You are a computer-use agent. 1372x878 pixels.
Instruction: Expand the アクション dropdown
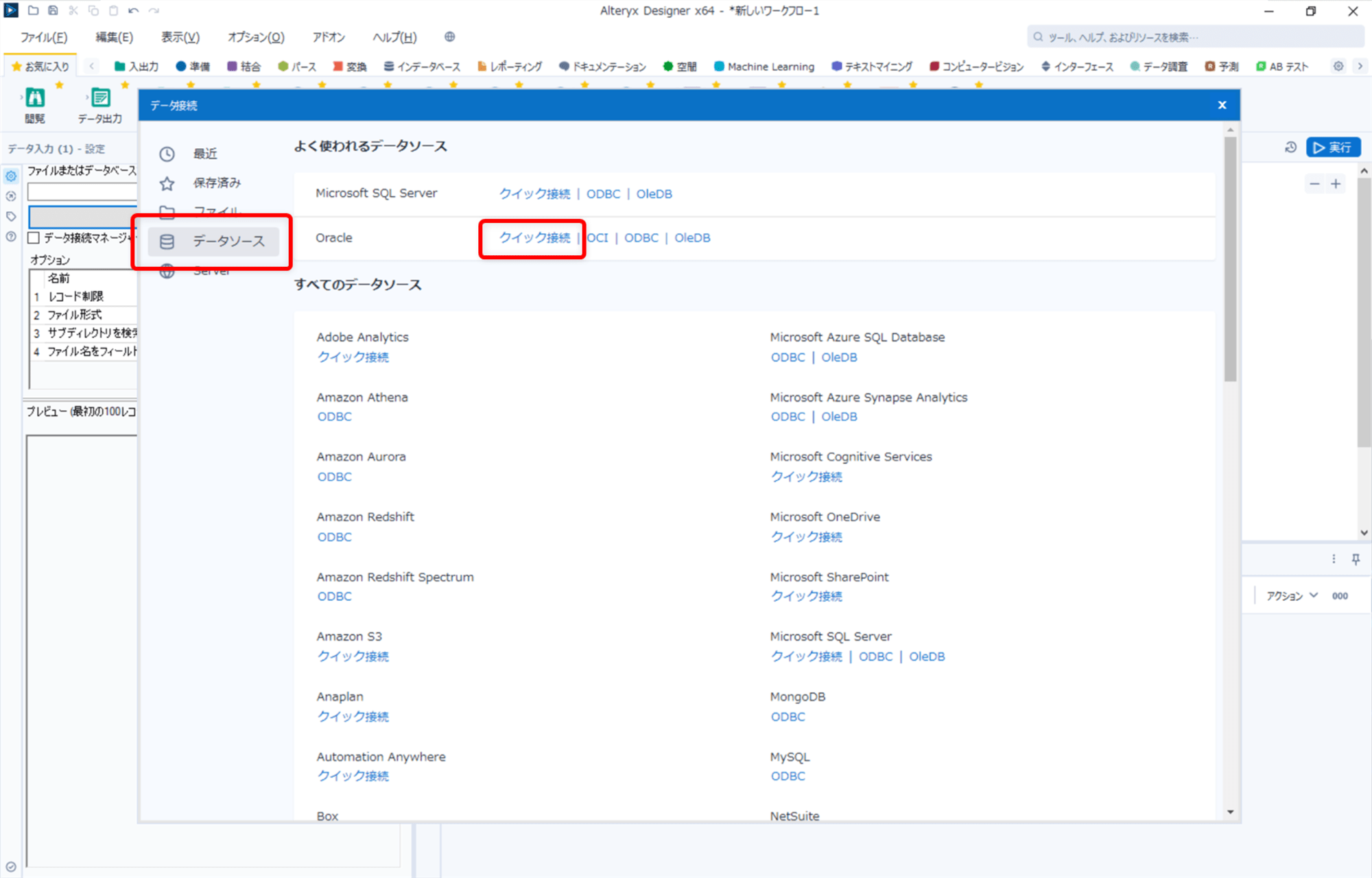(1292, 596)
